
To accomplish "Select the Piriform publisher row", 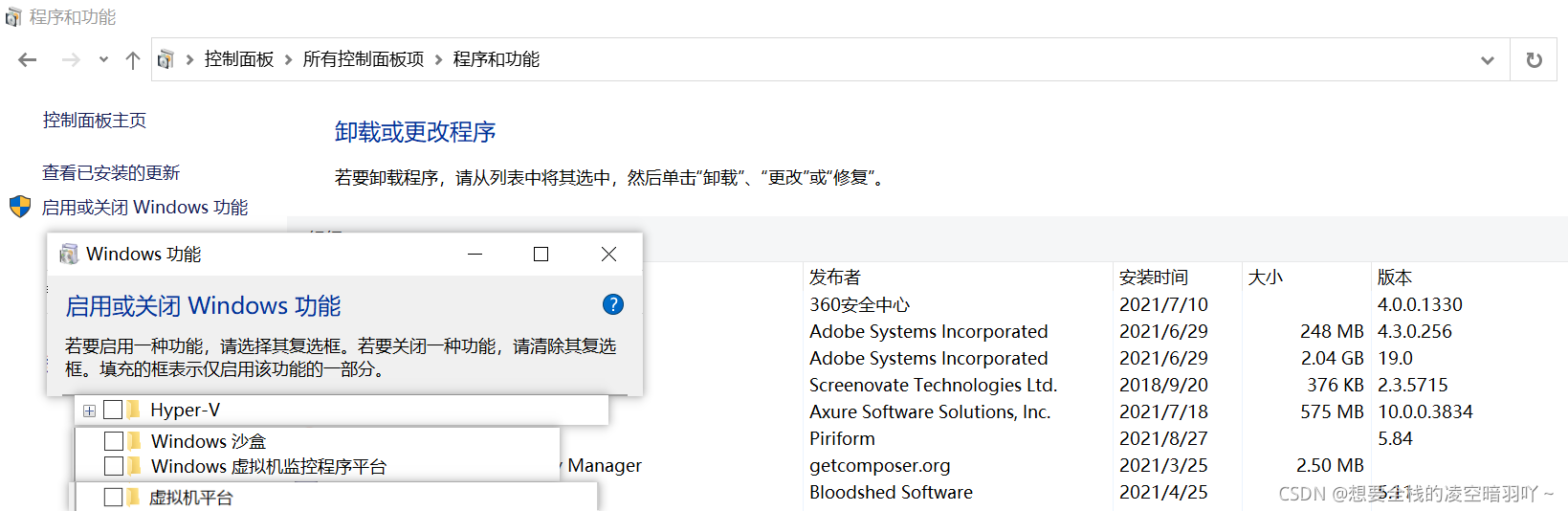I will point(842,438).
